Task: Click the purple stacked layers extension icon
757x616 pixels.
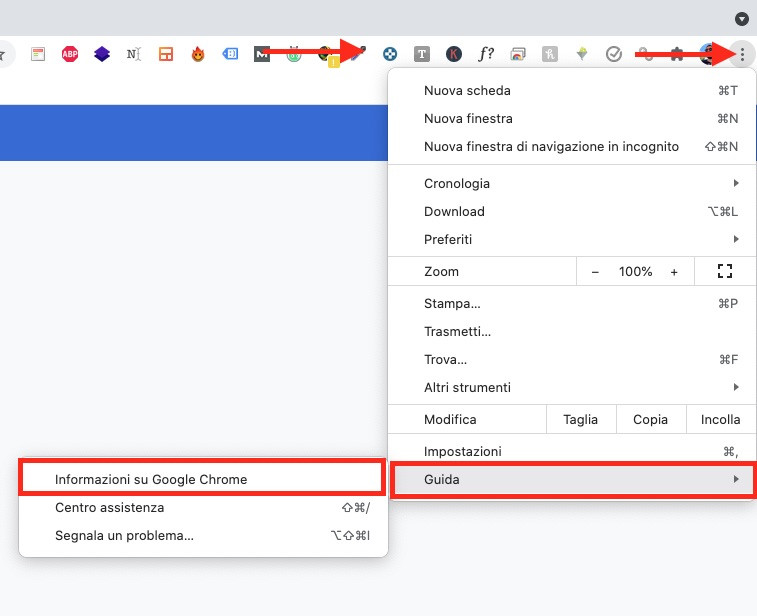Action: 102,54
